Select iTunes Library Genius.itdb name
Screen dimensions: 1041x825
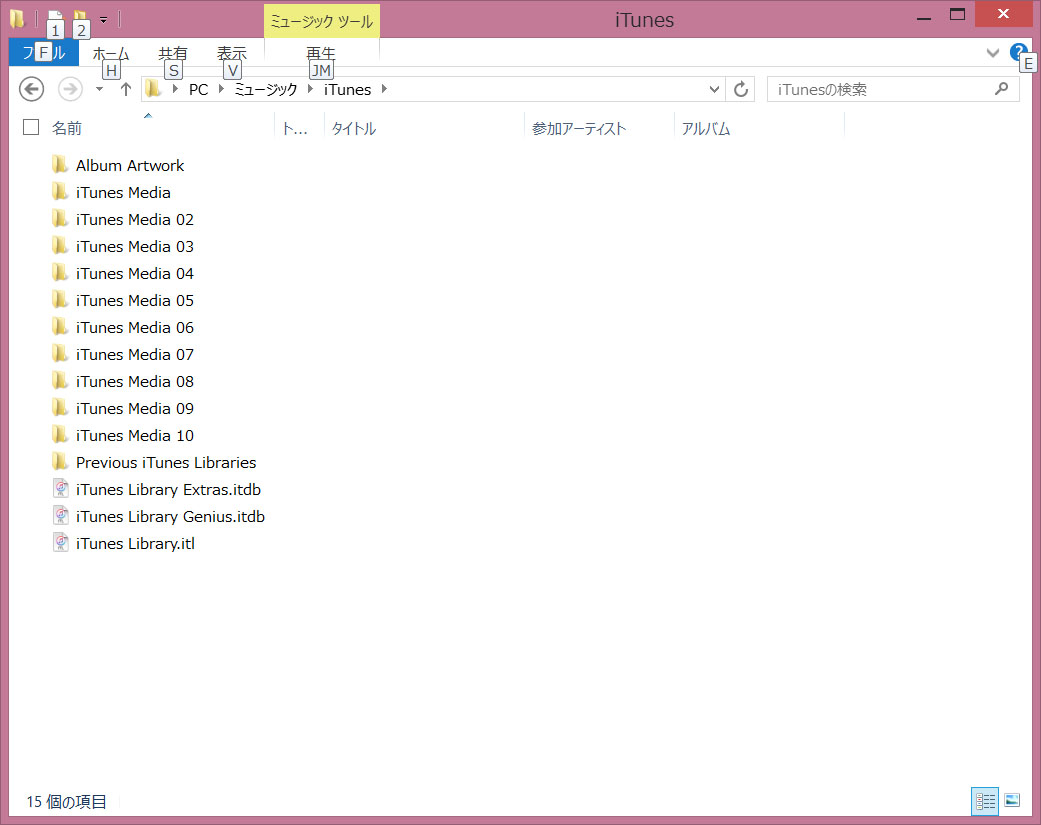click(171, 516)
